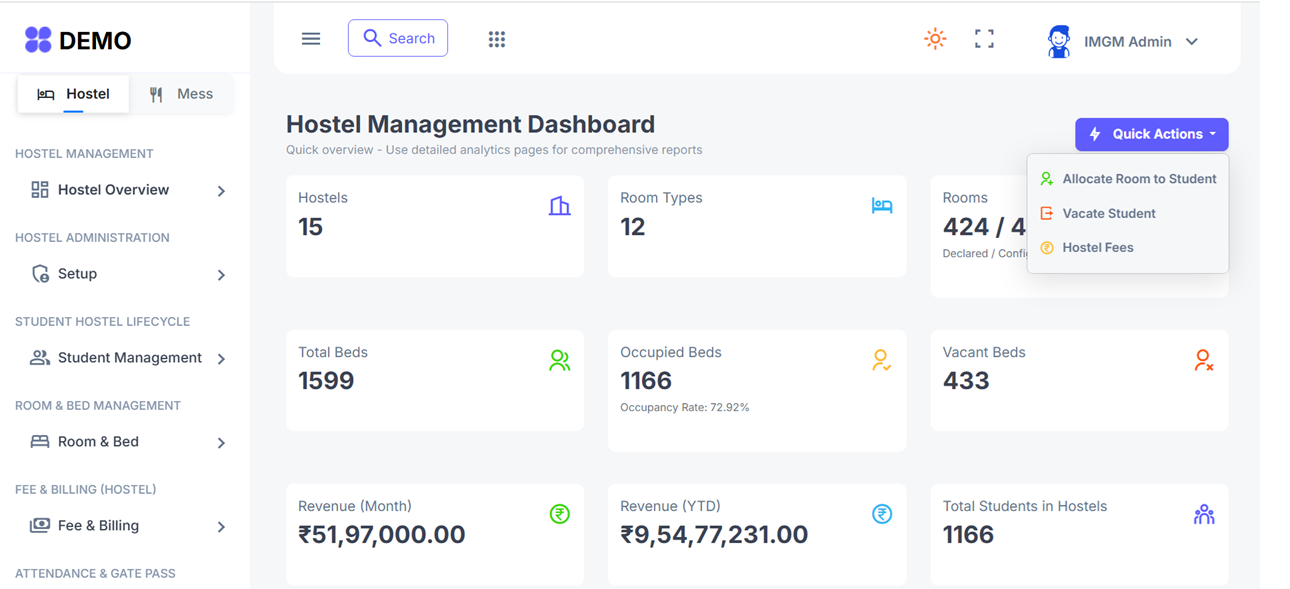Select Vacate Student from Quick Actions menu
Viewport: 1290px width, 589px height.
click(x=1109, y=213)
